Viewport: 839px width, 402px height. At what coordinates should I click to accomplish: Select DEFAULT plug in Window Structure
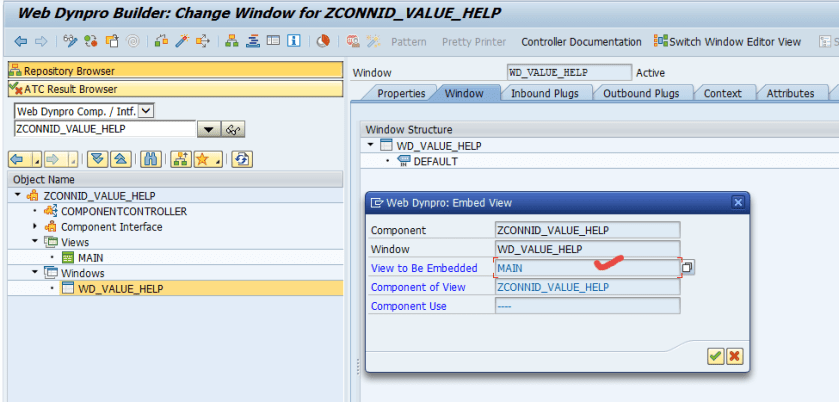pos(436,161)
